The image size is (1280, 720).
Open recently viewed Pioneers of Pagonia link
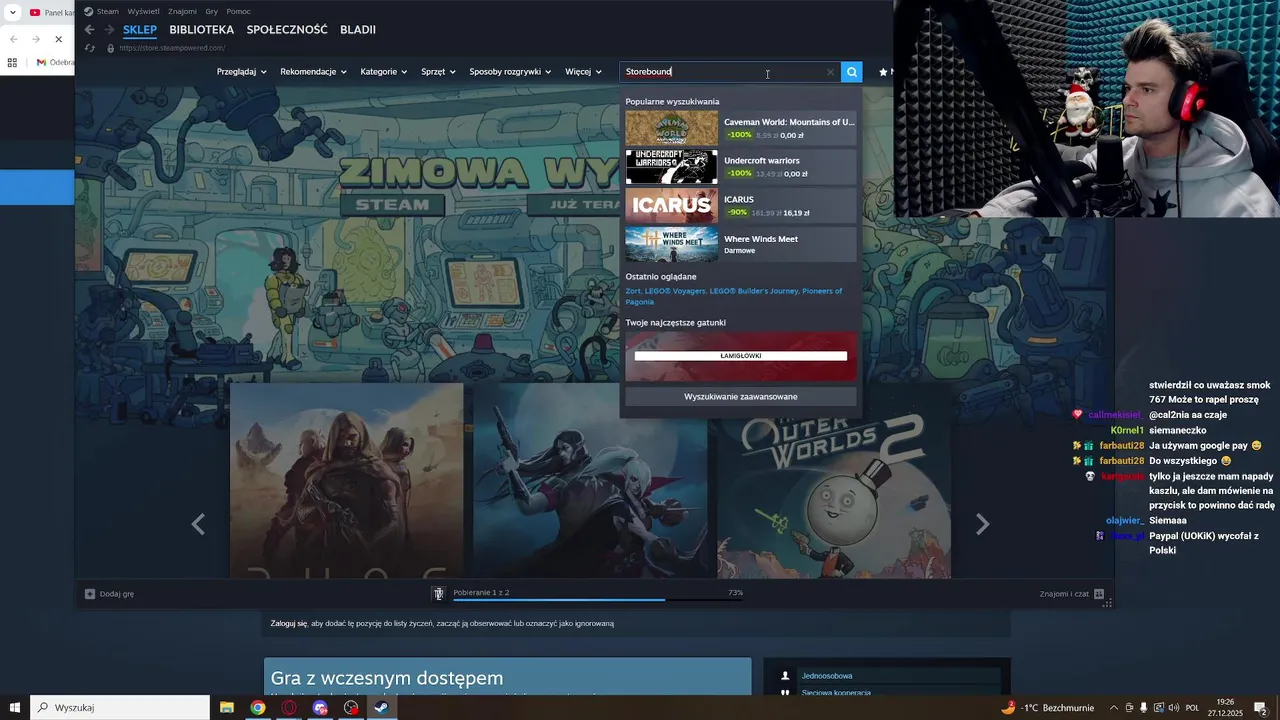pyautogui.click(x=734, y=296)
